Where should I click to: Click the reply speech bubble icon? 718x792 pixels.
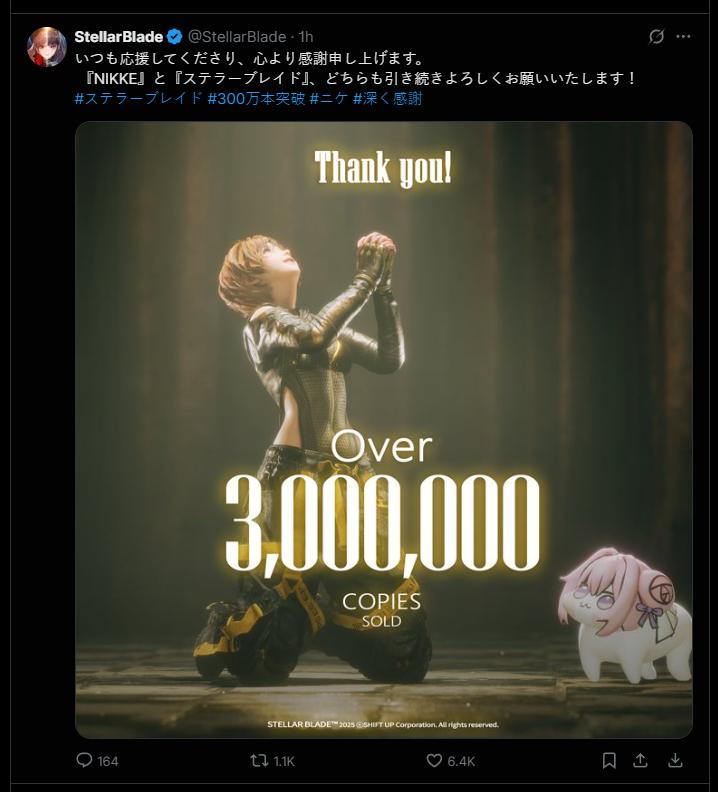tap(84, 760)
